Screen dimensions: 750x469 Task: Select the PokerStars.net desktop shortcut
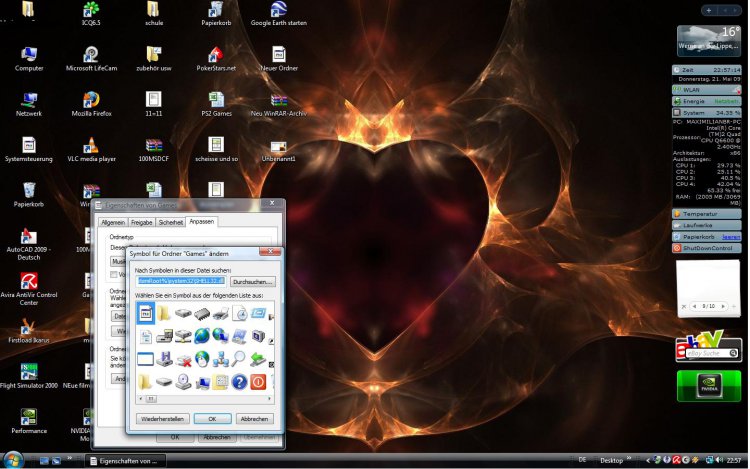point(216,59)
